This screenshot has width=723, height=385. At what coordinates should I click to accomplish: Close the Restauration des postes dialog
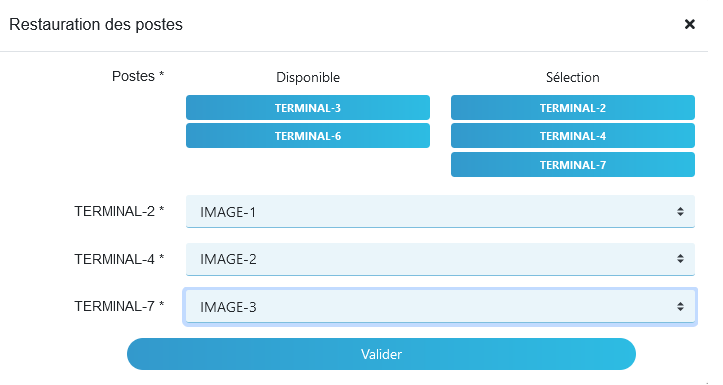[x=689, y=24]
